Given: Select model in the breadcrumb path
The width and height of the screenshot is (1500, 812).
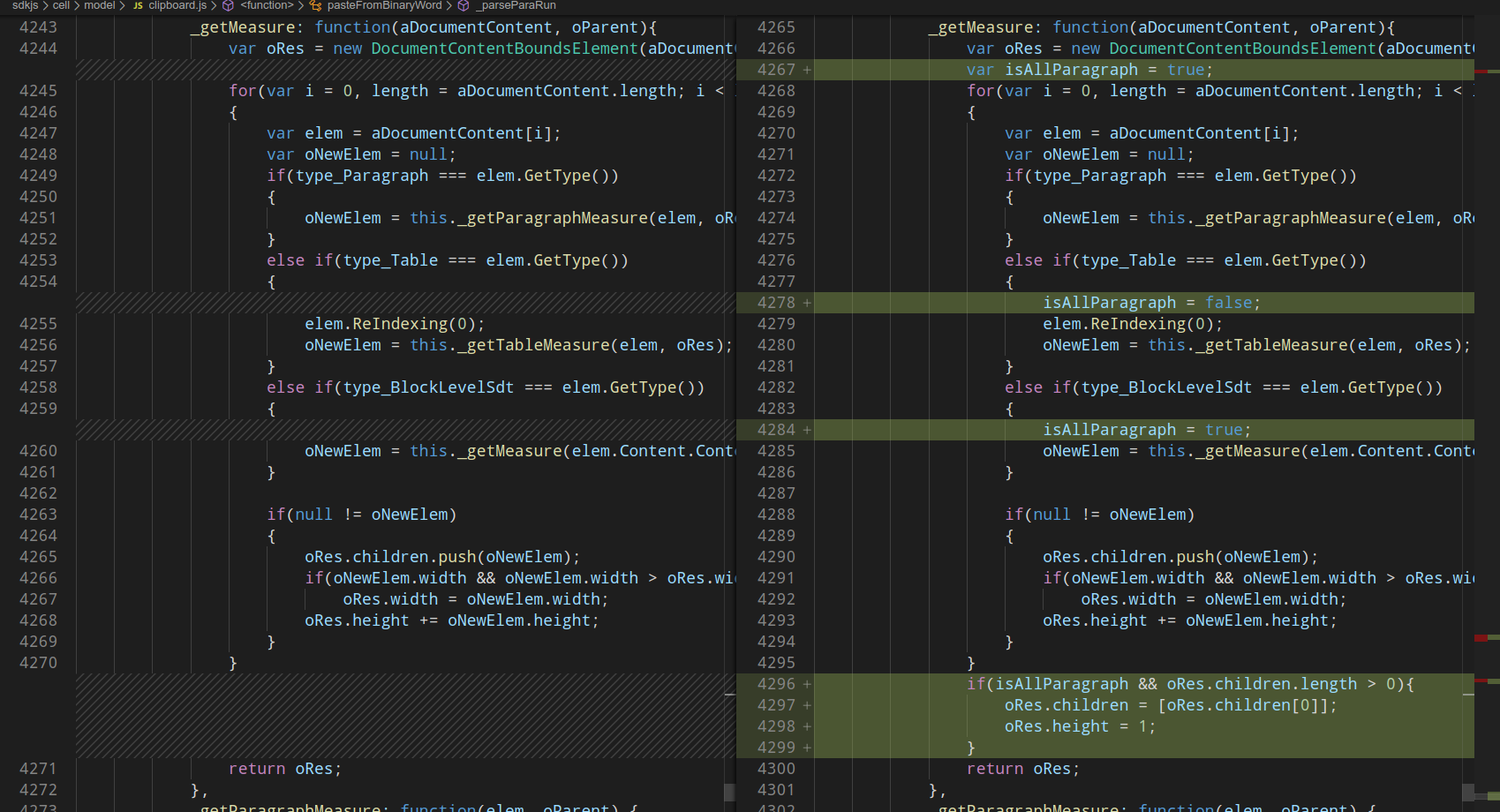Looking at the screenshot, I should (x=99, y=5).
